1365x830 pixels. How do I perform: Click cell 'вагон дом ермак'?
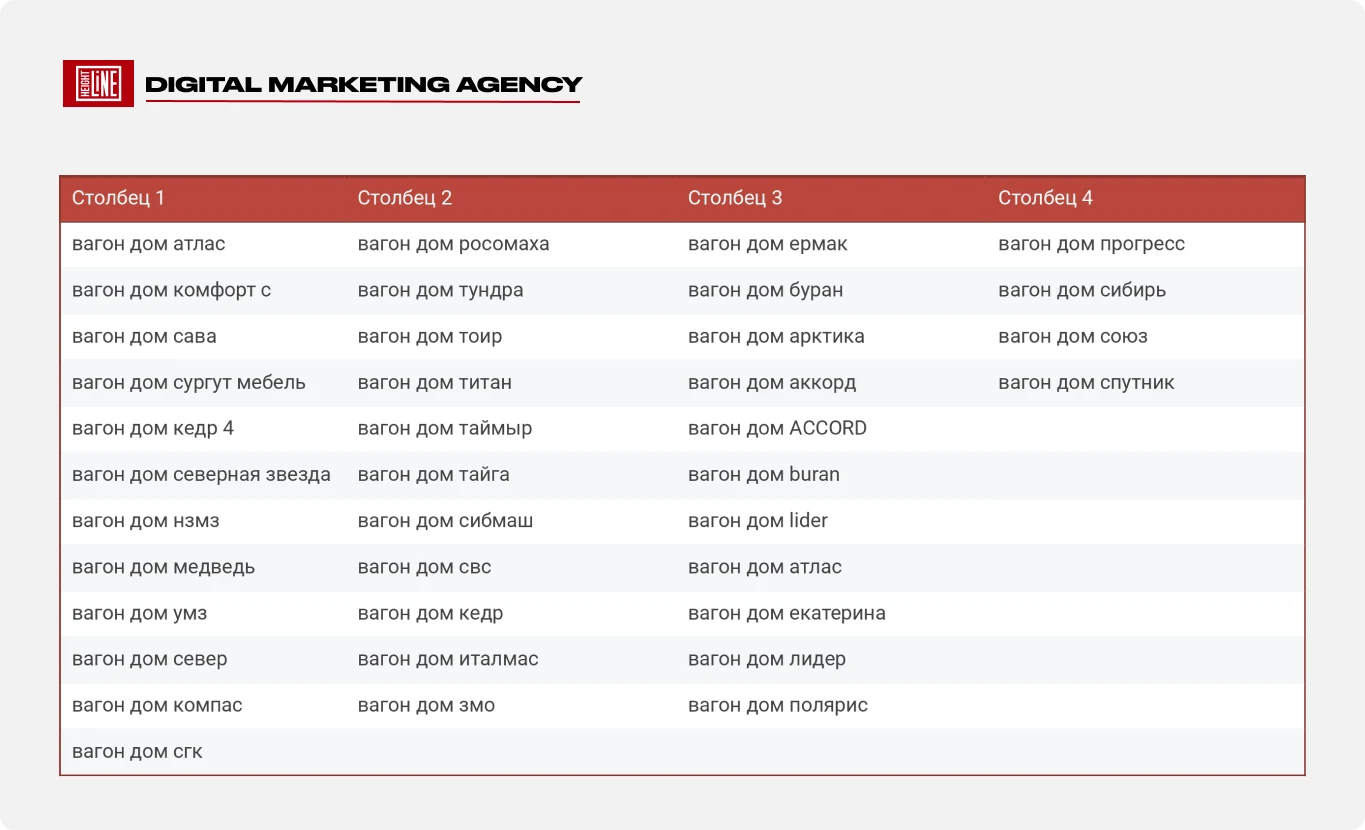(x=768, y=244)
